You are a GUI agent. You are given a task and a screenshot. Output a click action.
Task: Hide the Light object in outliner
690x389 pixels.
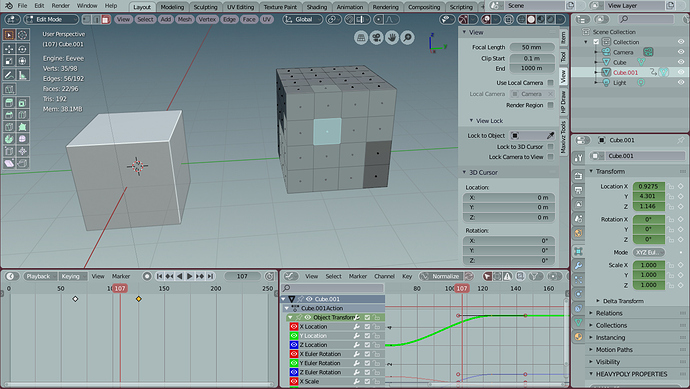click(681, 82)
